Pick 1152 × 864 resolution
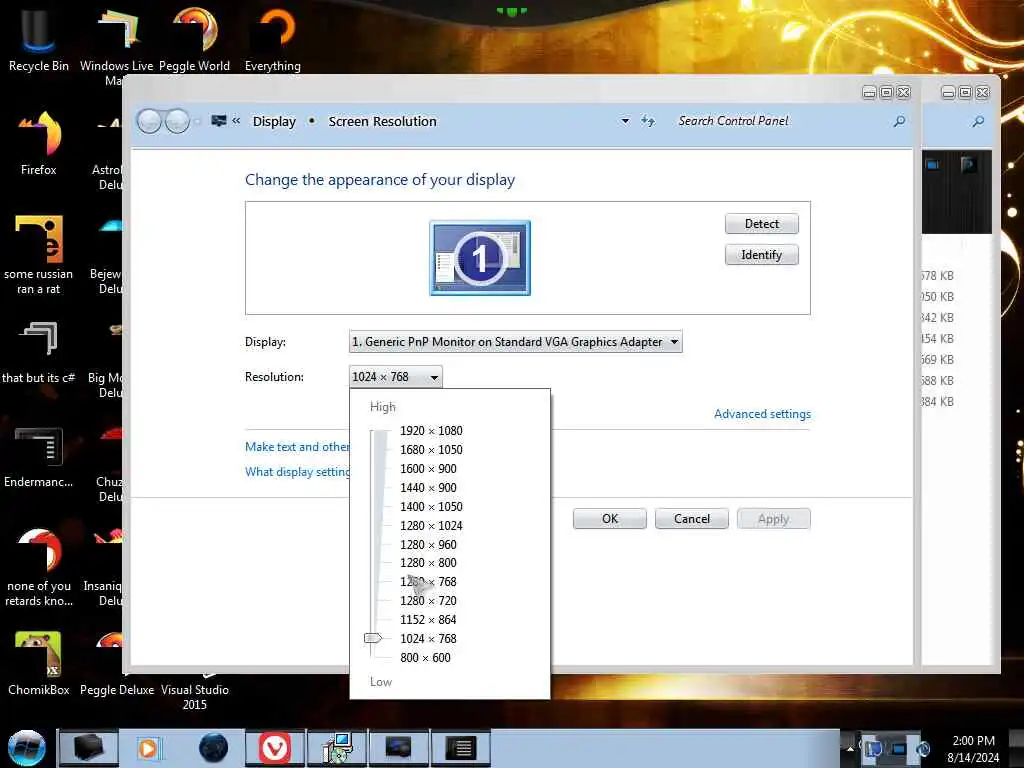The width and height of the screenshot is (1024, 768). point(428,620)
